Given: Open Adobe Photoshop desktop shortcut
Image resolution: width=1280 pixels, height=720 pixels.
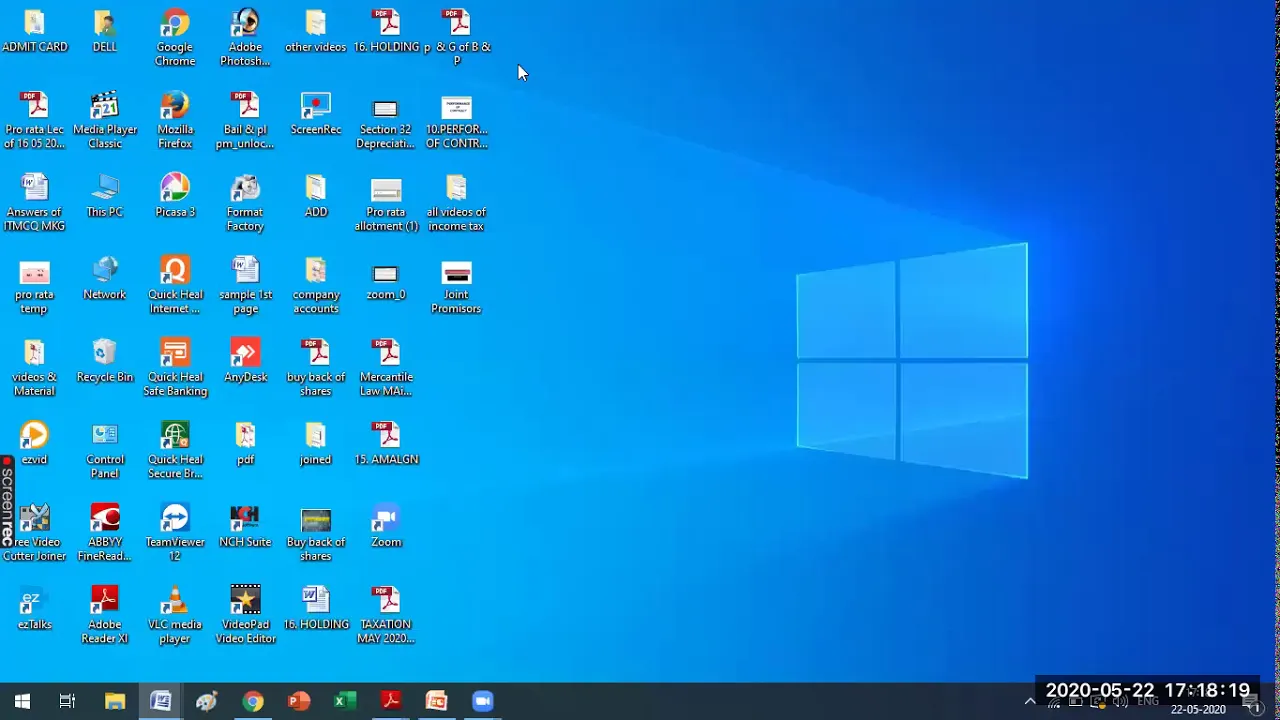Looking at the screenshot, I should pyautogui.click(x=245, y=38).
